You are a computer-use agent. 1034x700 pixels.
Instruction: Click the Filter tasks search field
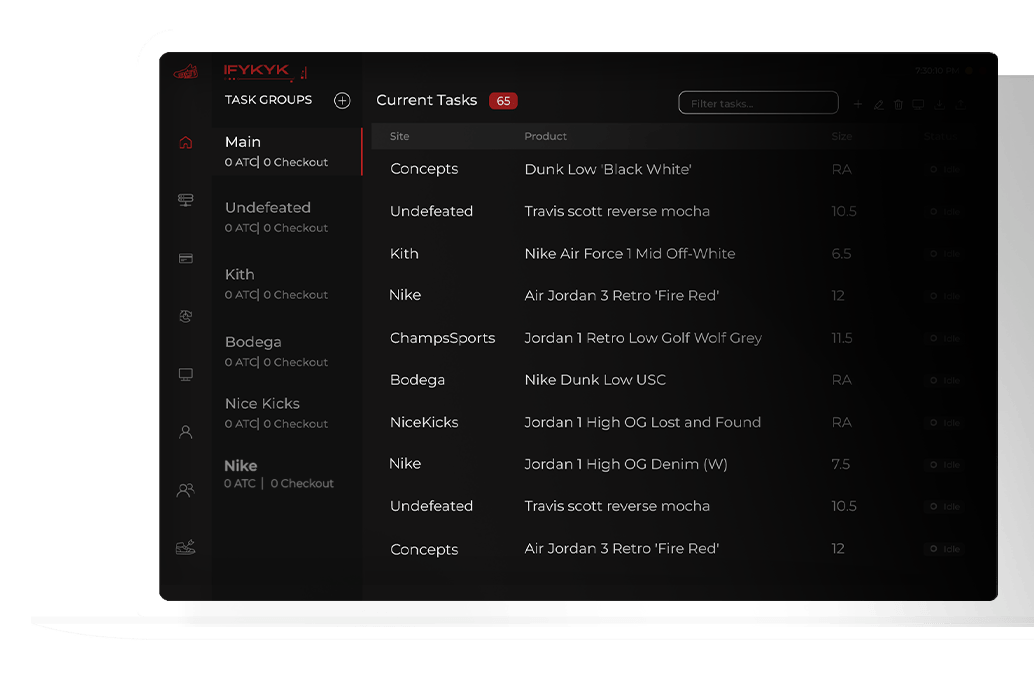[758, 103]
